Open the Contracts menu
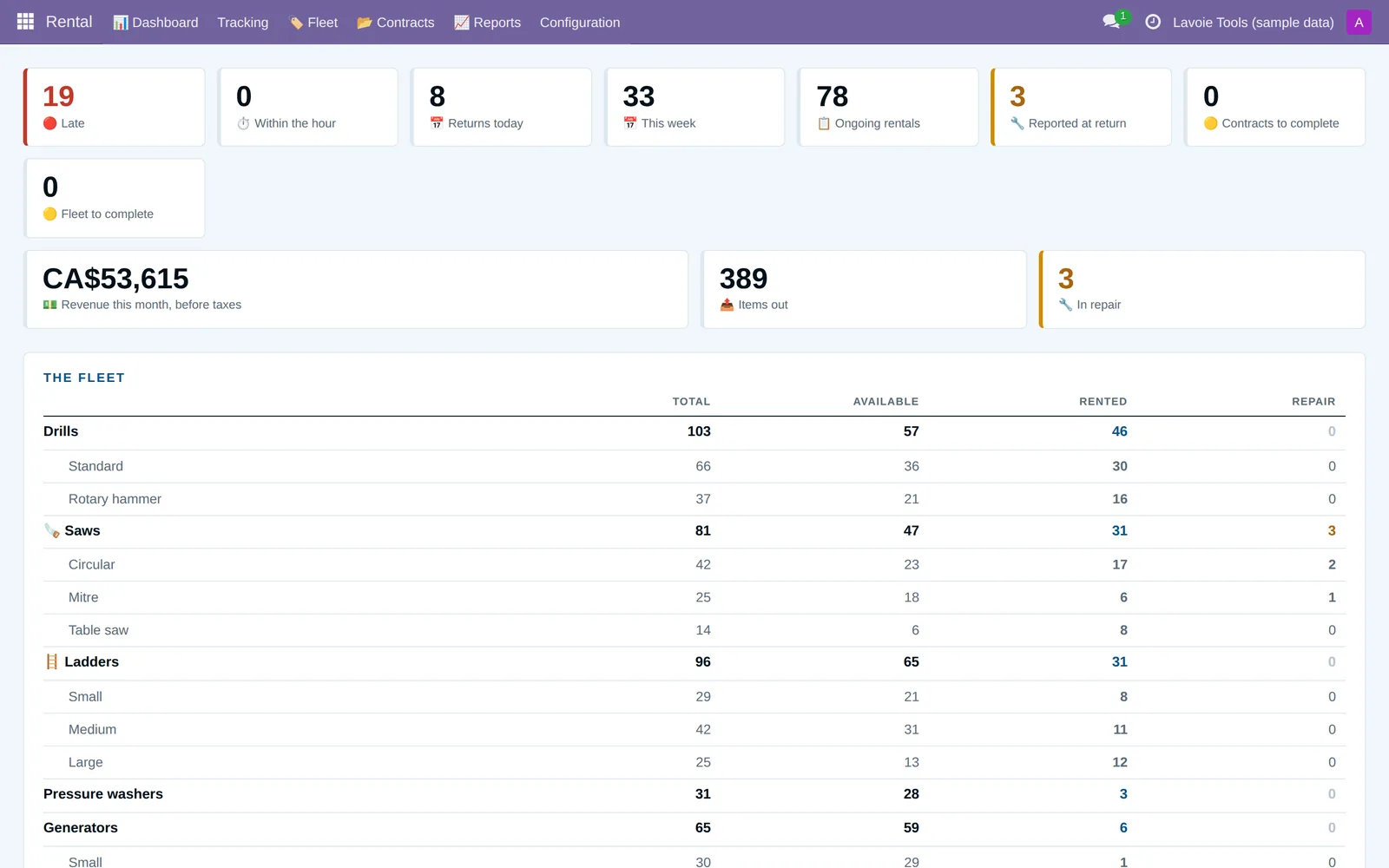This screenshot has width=1389, height=868. coord(396,23)
